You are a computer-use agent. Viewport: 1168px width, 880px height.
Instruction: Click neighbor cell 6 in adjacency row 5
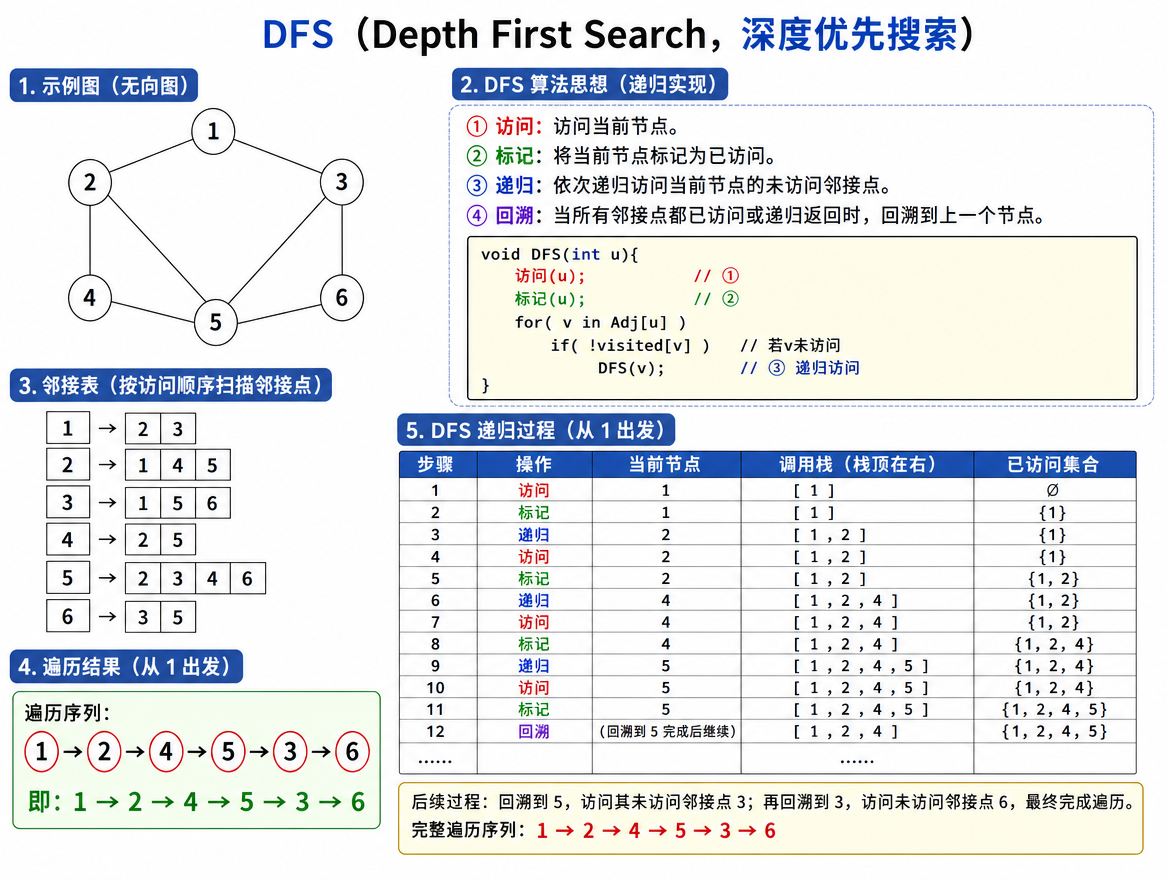pyautogui.click(x=247, y=578)
